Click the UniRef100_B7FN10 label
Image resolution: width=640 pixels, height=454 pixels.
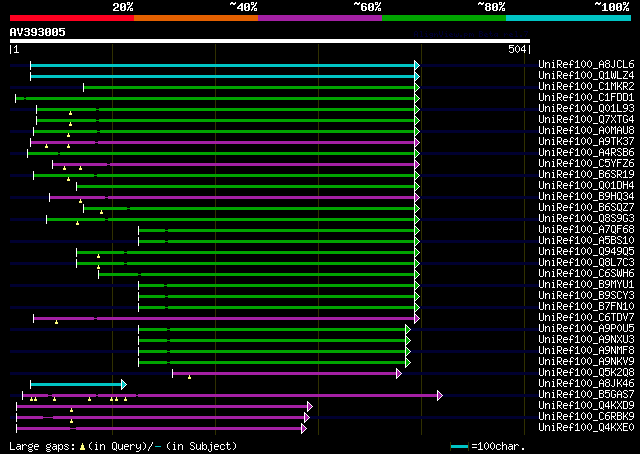click(x=586, y=307)
